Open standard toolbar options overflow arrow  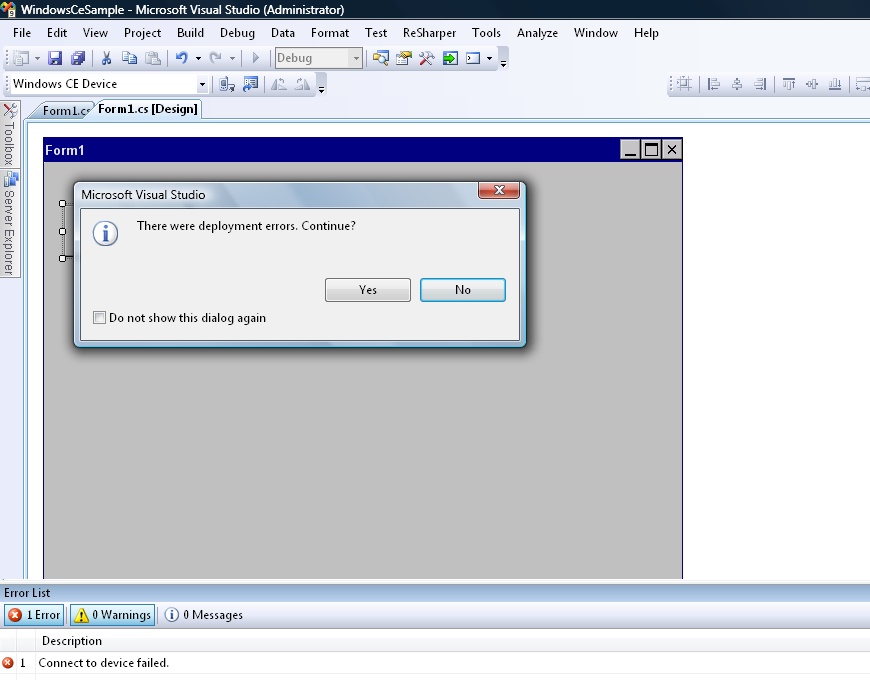[x=503, y=62]
